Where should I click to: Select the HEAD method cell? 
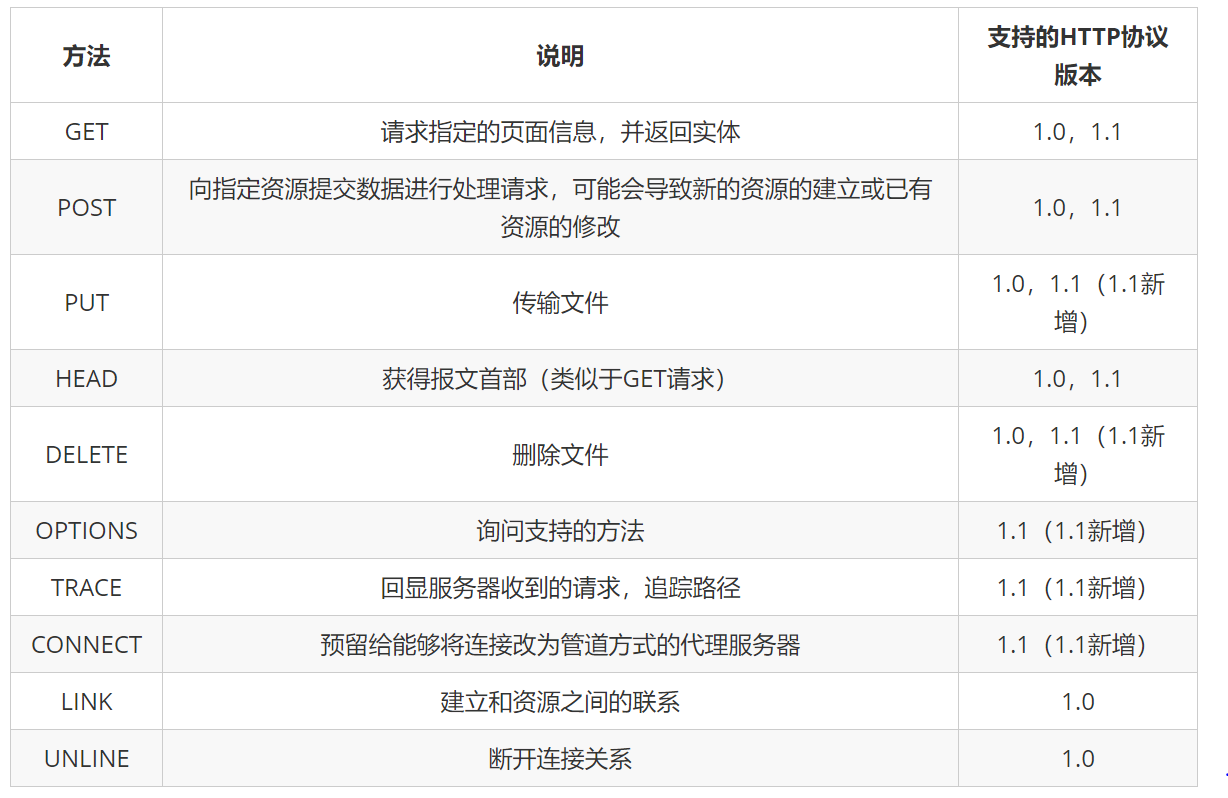[x=86, y=378]
